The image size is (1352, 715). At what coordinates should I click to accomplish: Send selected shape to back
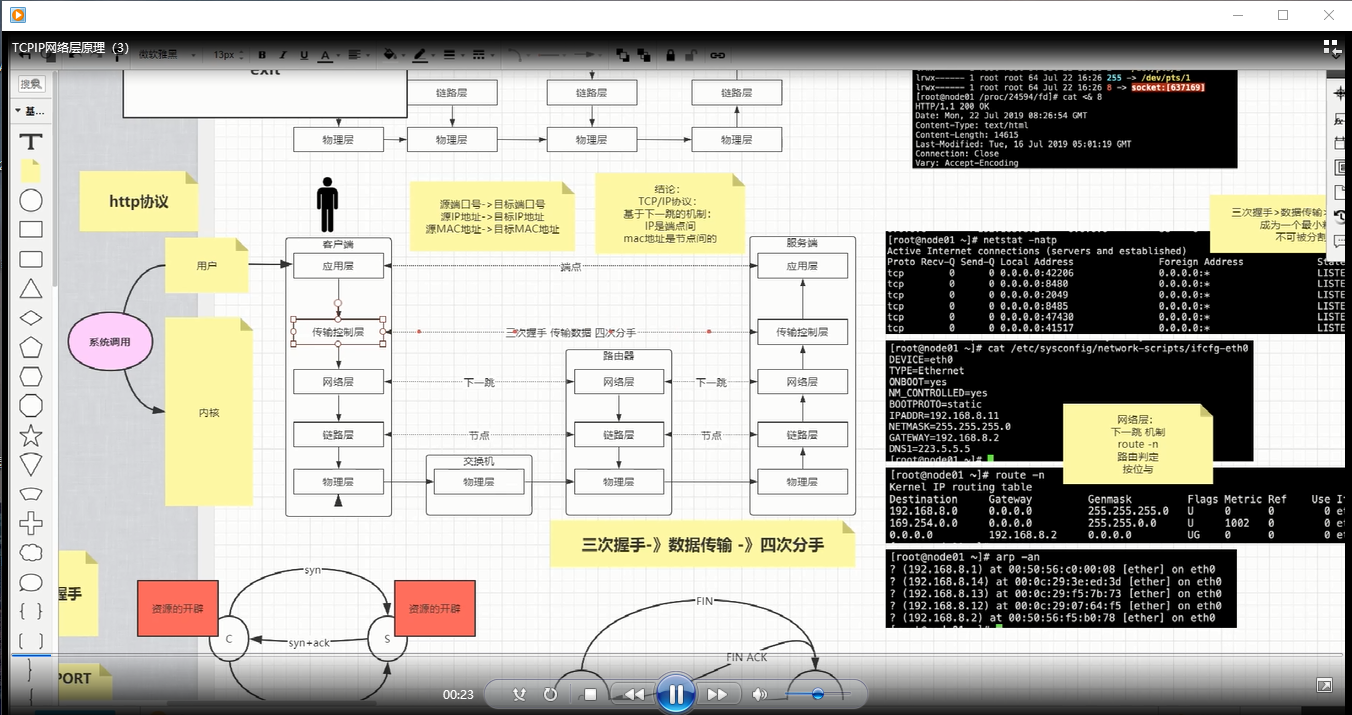click(645, 55)
